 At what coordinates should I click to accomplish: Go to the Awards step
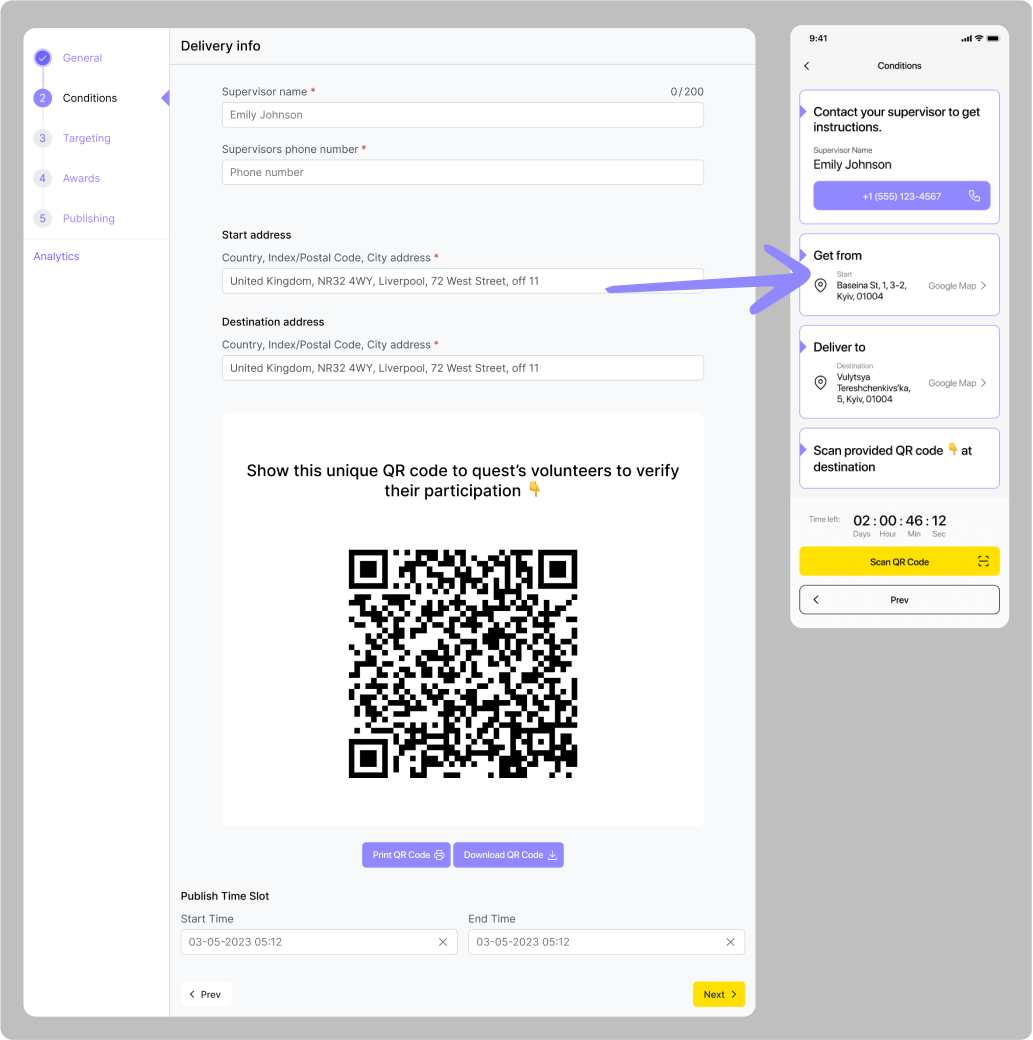pos(81,178)
